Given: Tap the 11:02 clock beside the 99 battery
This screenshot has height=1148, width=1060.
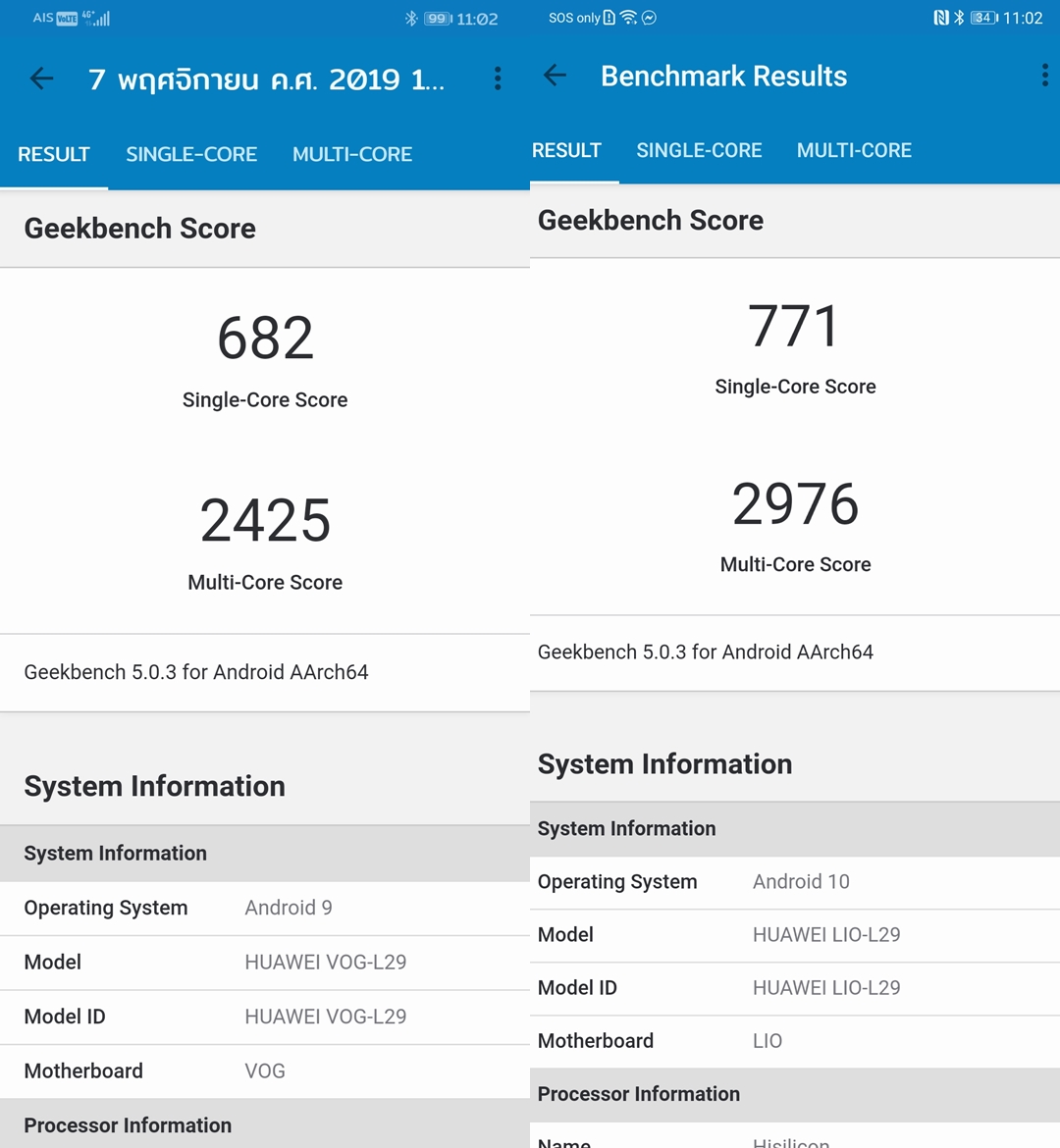Looking at the screenshot, I should coord(477,19).
